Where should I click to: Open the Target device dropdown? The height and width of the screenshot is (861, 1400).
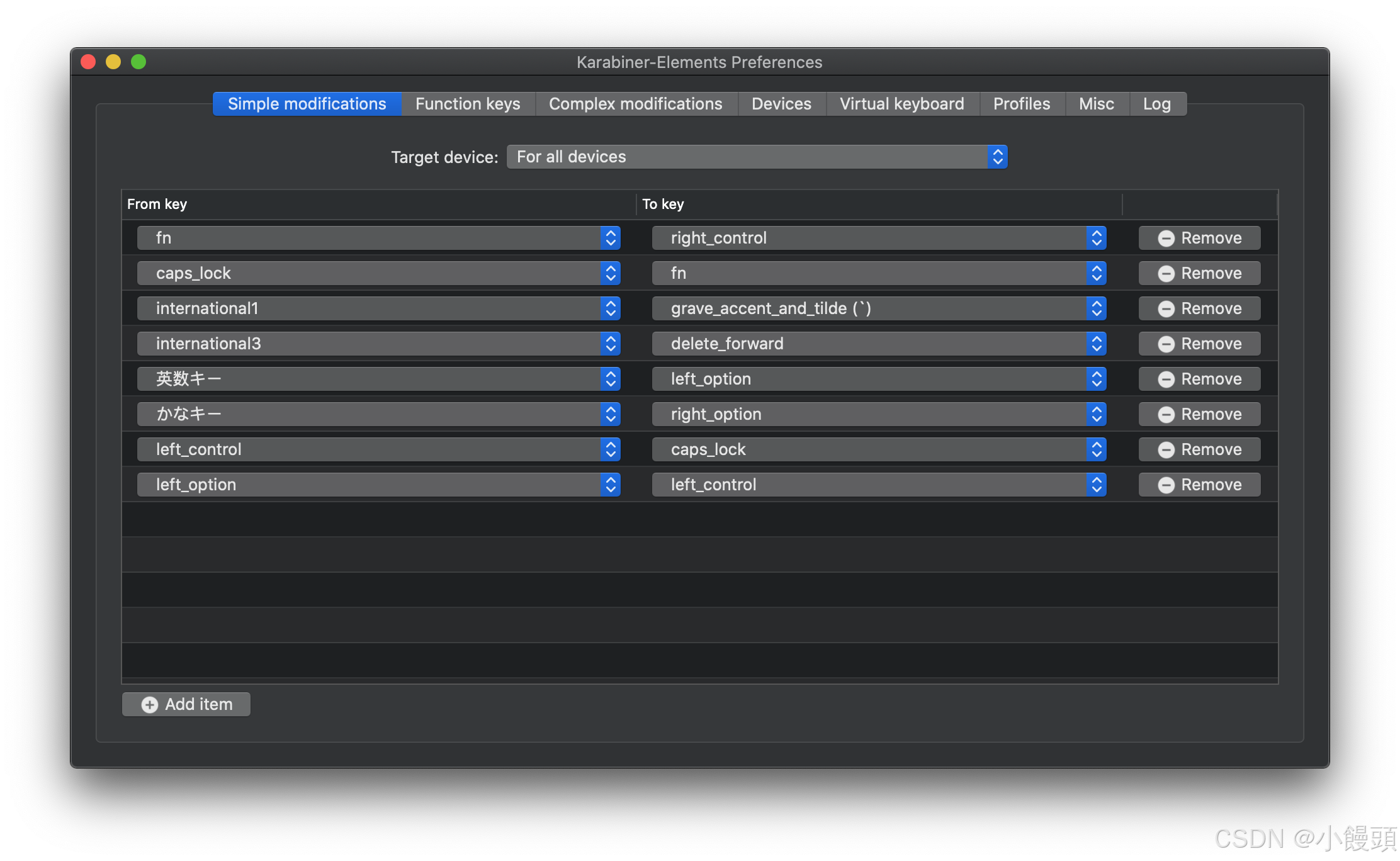pos(757,157)
